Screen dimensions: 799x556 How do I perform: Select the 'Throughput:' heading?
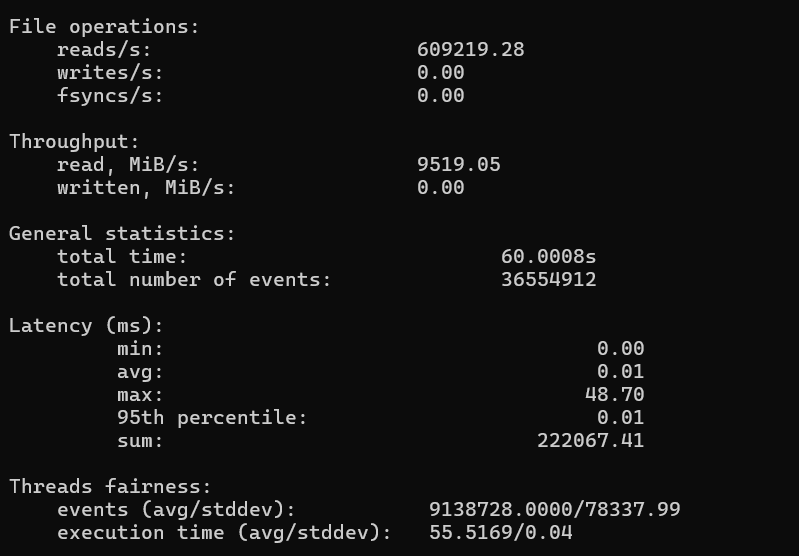click(x=74, y=142)
